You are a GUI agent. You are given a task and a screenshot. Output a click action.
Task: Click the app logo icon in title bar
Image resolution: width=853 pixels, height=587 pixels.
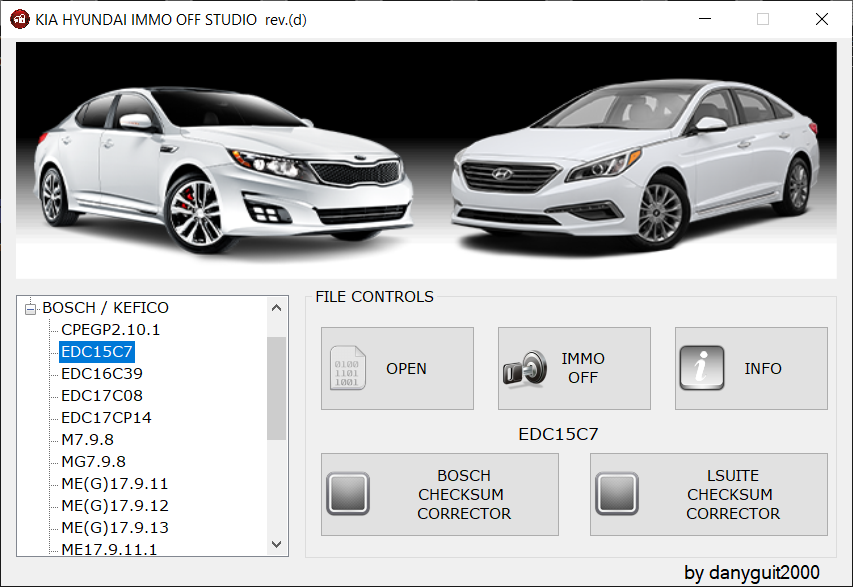point(20,20)
